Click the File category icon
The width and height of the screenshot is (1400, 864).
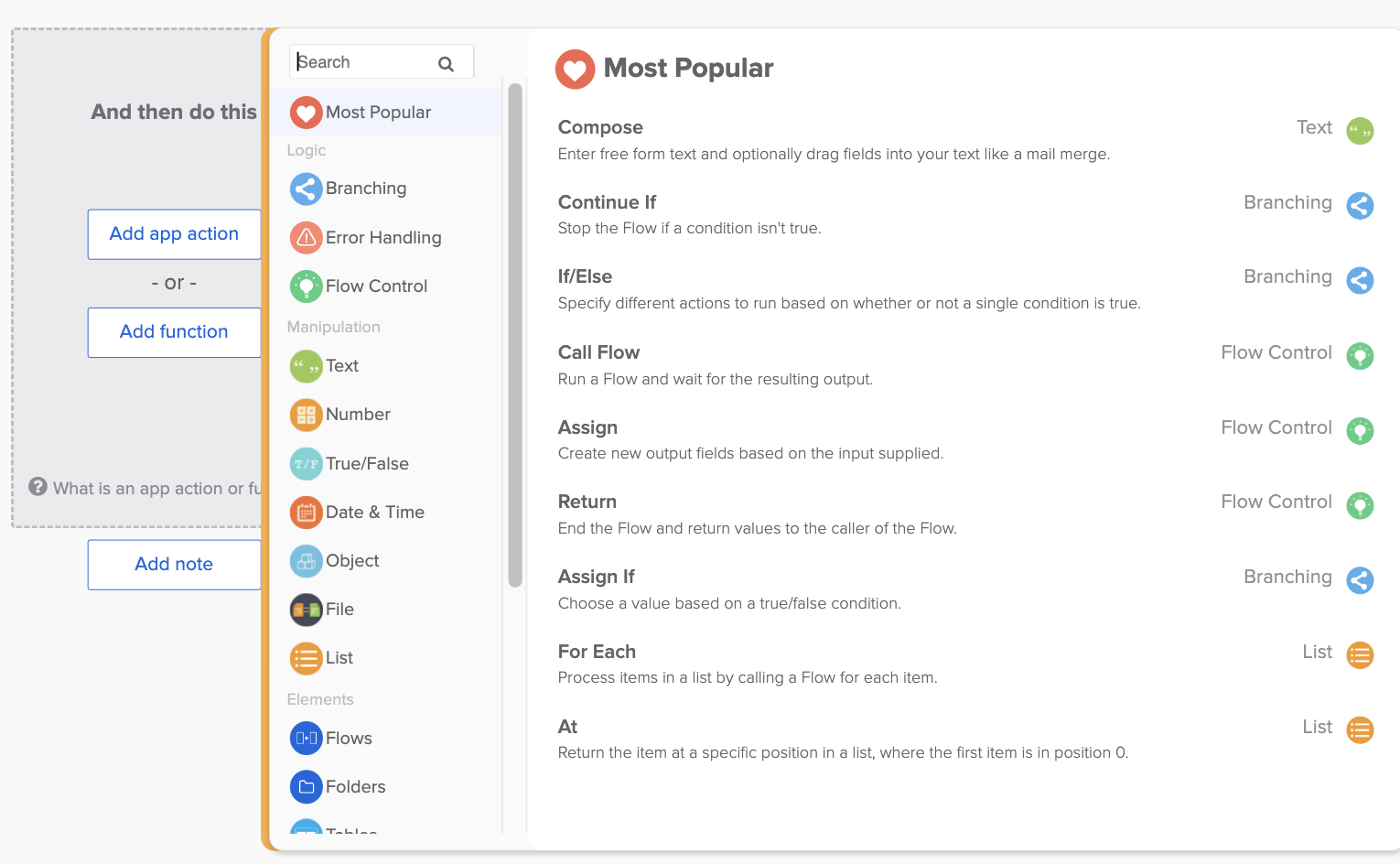click(x=306, y=610)
